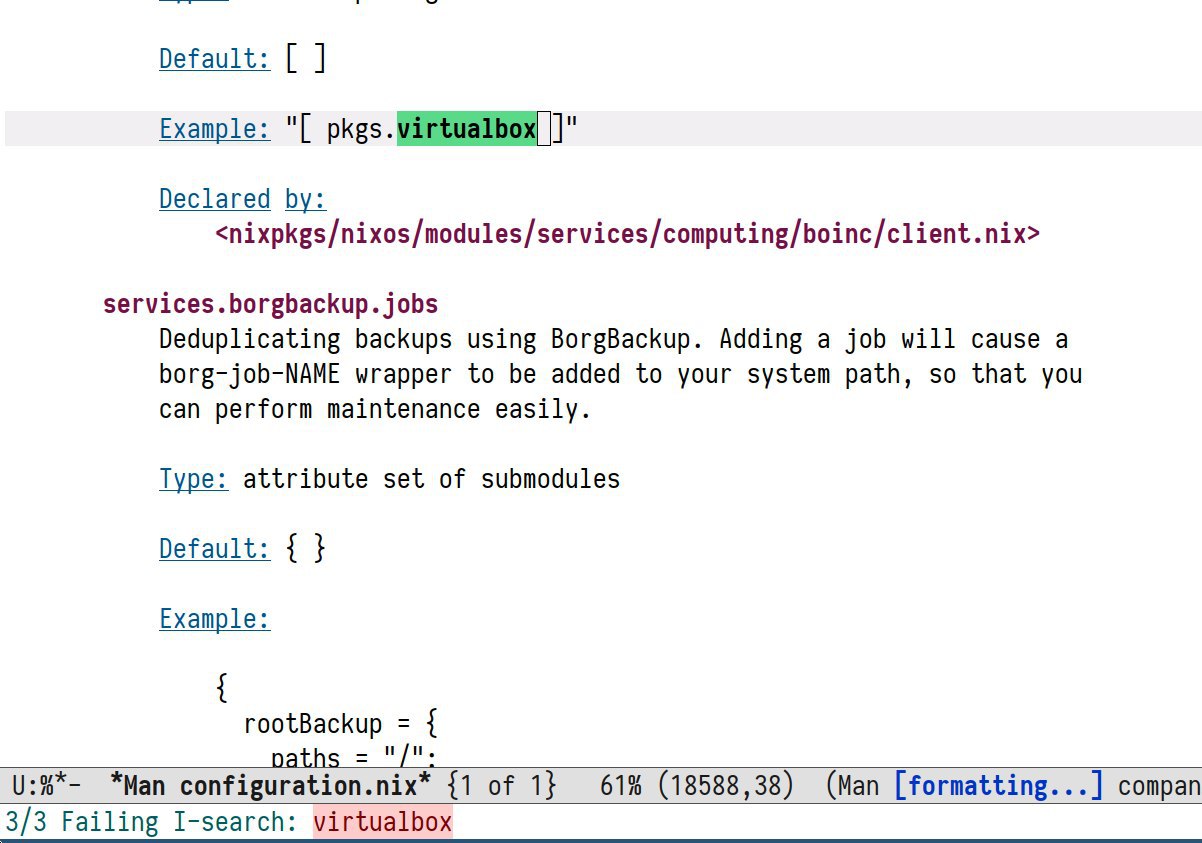Image resolution: width=1202 pixels, height=843 pixels.
Task: Click the "[ ]" default value
Action: pos(306,59)
